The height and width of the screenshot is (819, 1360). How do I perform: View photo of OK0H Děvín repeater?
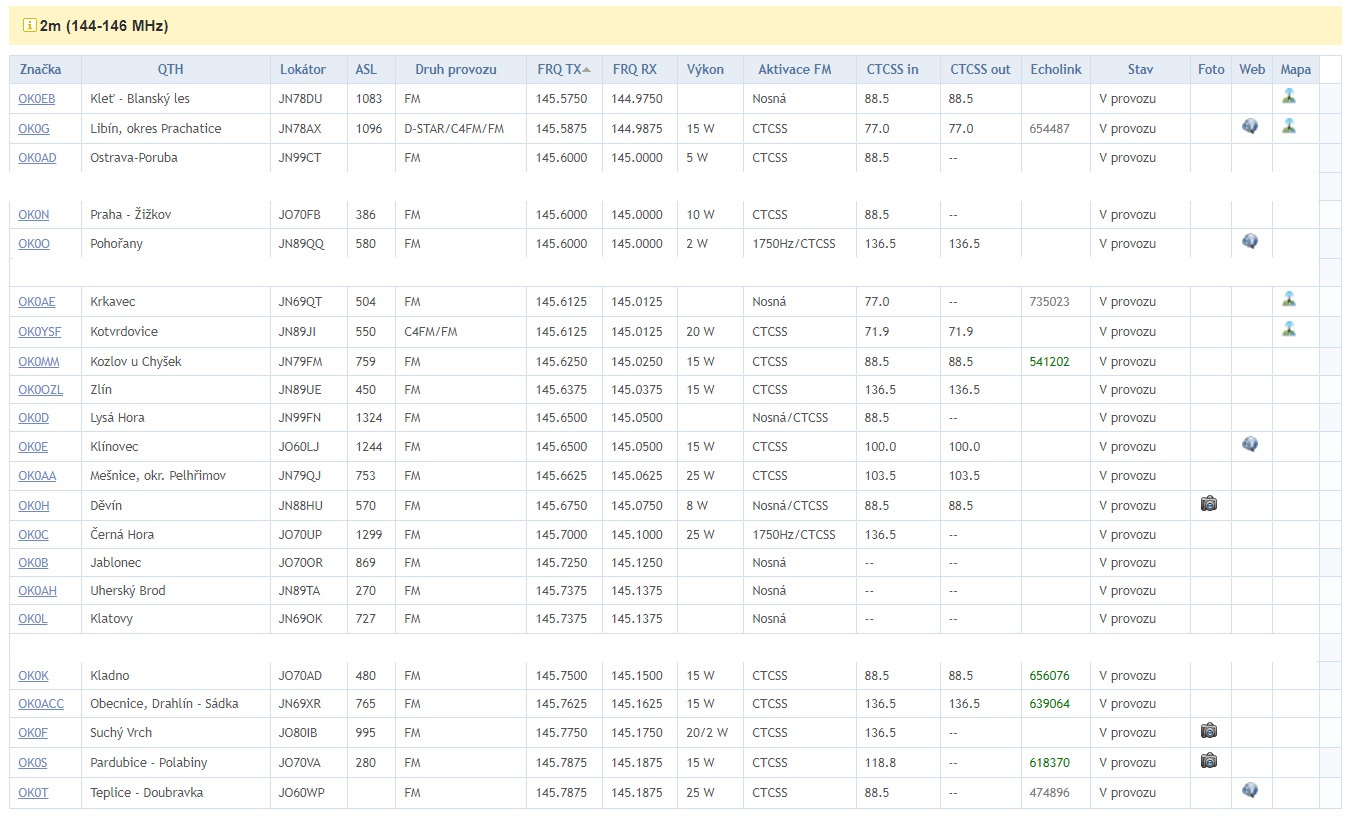1209,504
